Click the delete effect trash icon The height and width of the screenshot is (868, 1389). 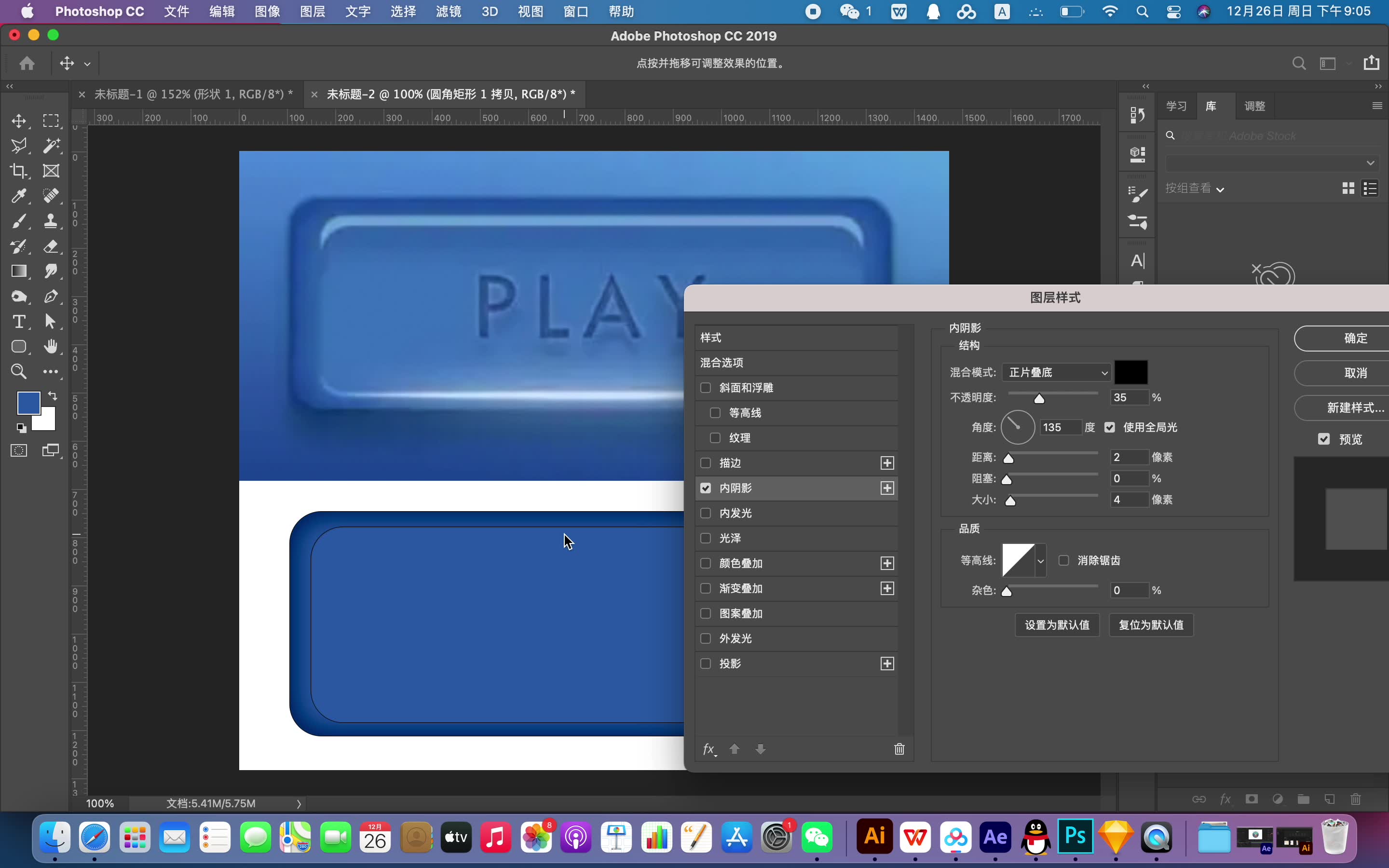[x=899, y=749]
